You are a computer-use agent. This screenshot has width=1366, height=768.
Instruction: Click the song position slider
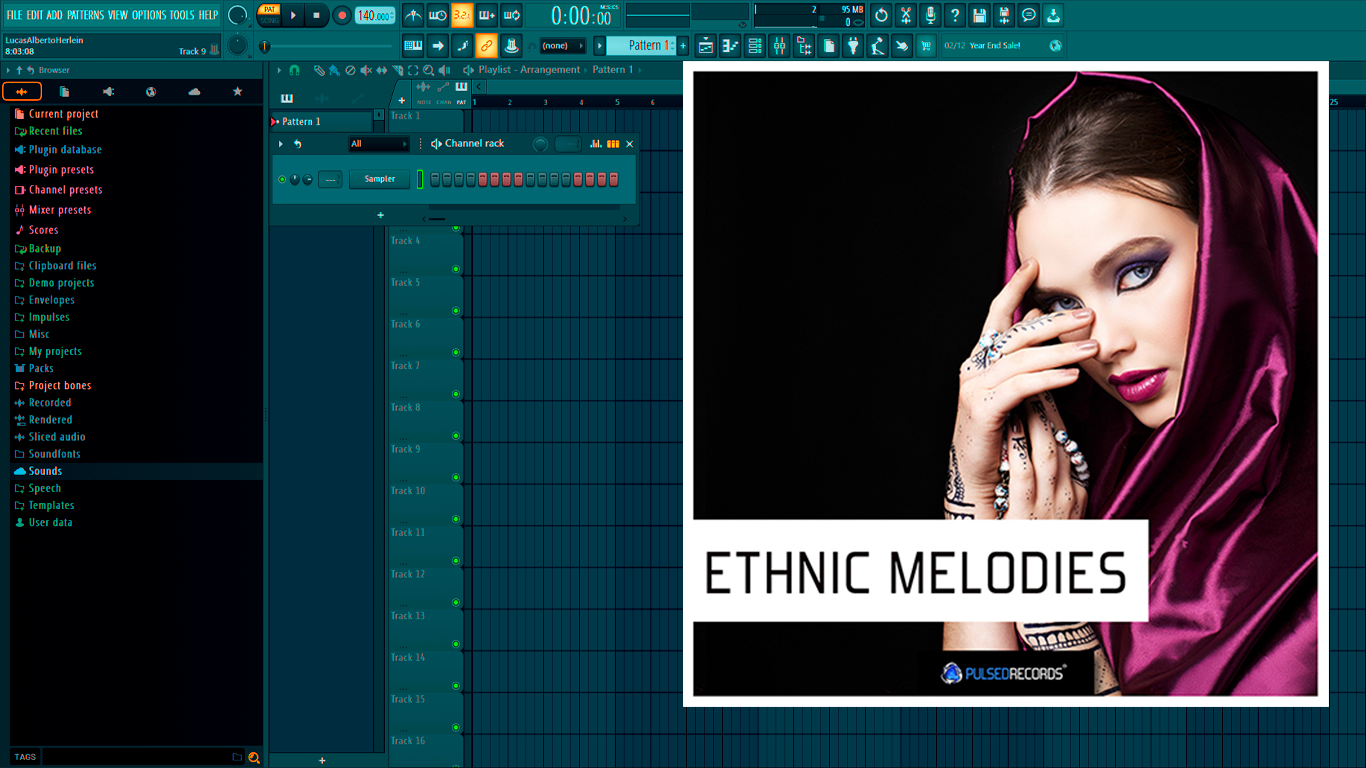(330, 46)
